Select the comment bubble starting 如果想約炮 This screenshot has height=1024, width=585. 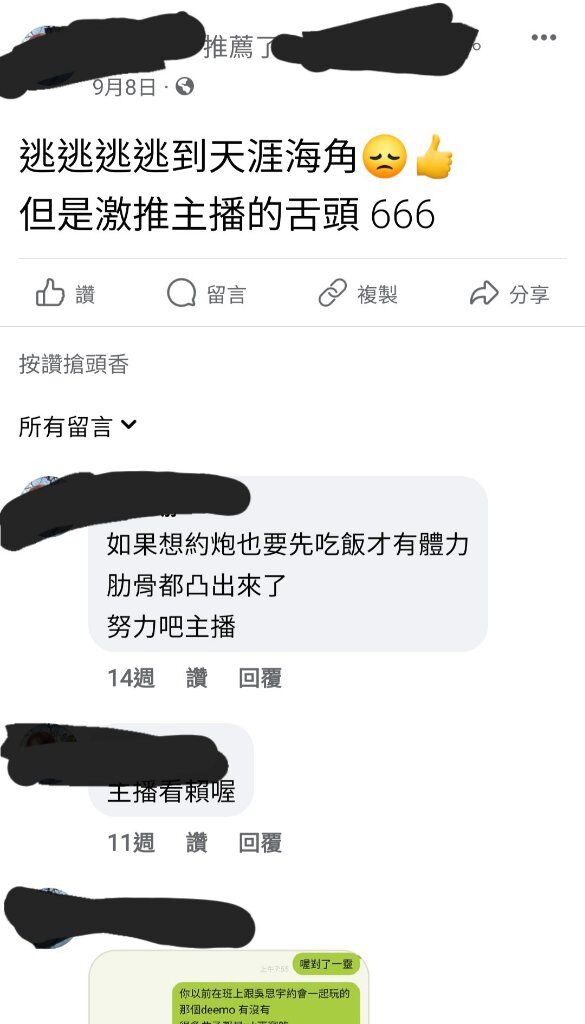click(288, 564)
